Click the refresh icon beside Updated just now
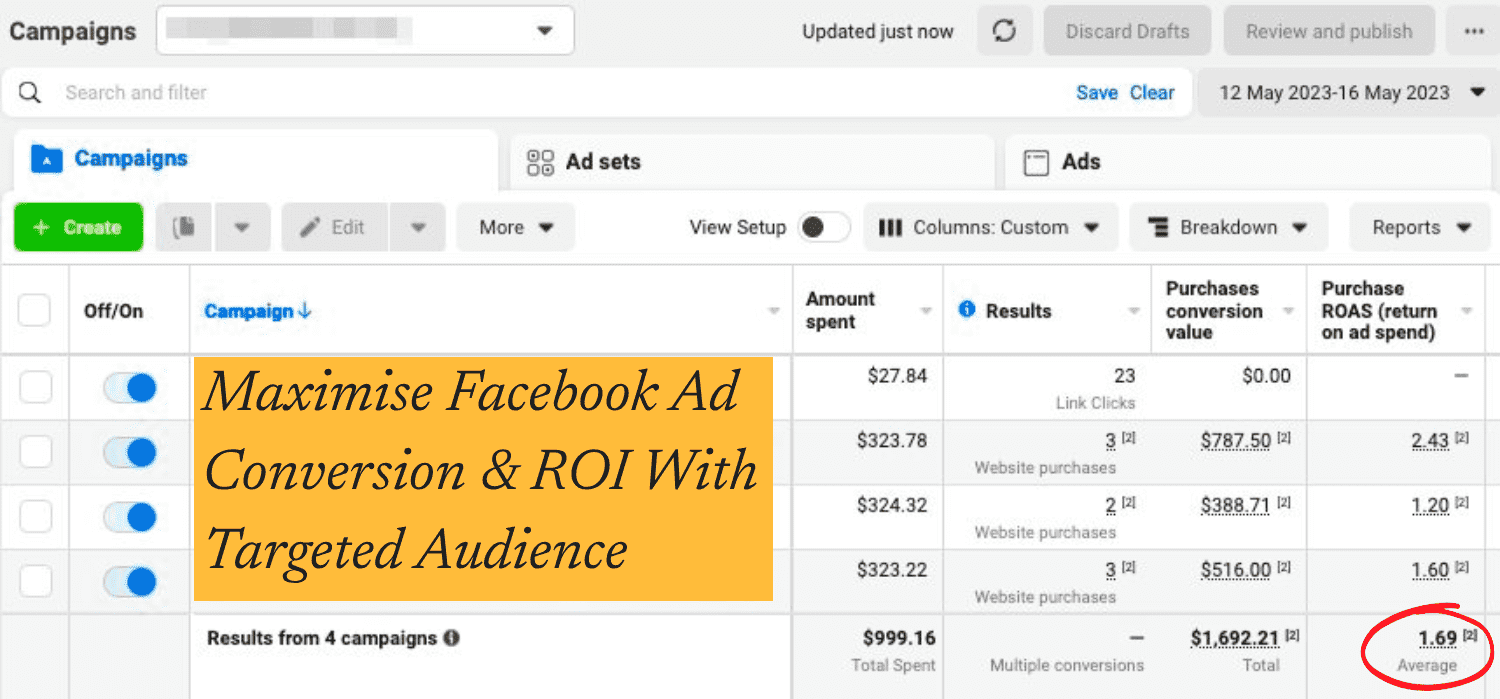The image size is (1500, 699). [x=1004, y=31]
